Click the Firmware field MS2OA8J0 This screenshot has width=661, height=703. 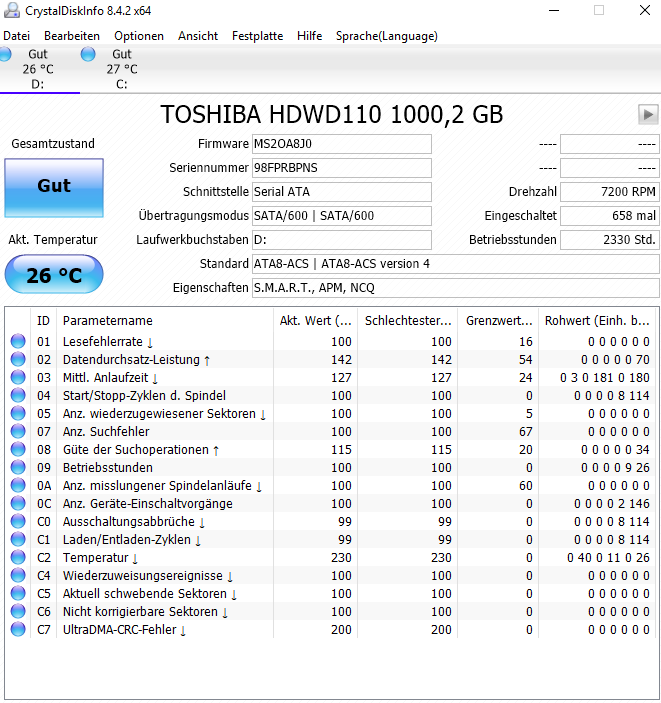342,144
